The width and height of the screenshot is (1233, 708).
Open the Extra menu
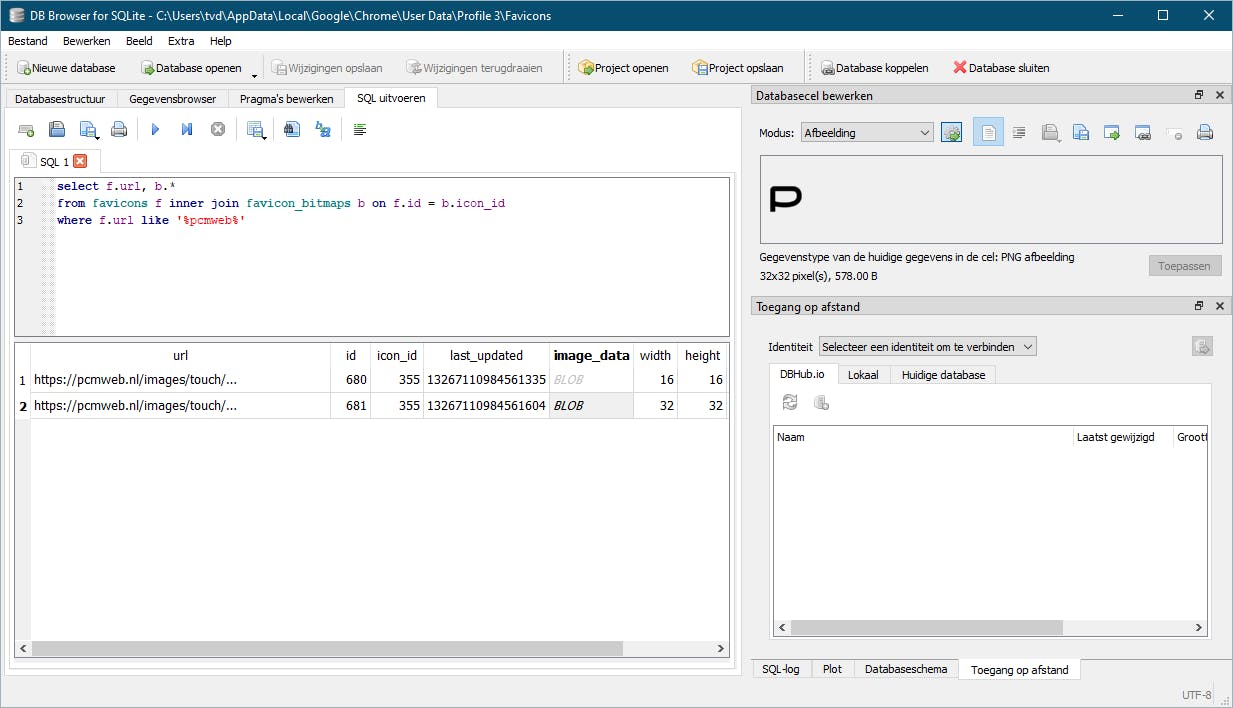181,41
